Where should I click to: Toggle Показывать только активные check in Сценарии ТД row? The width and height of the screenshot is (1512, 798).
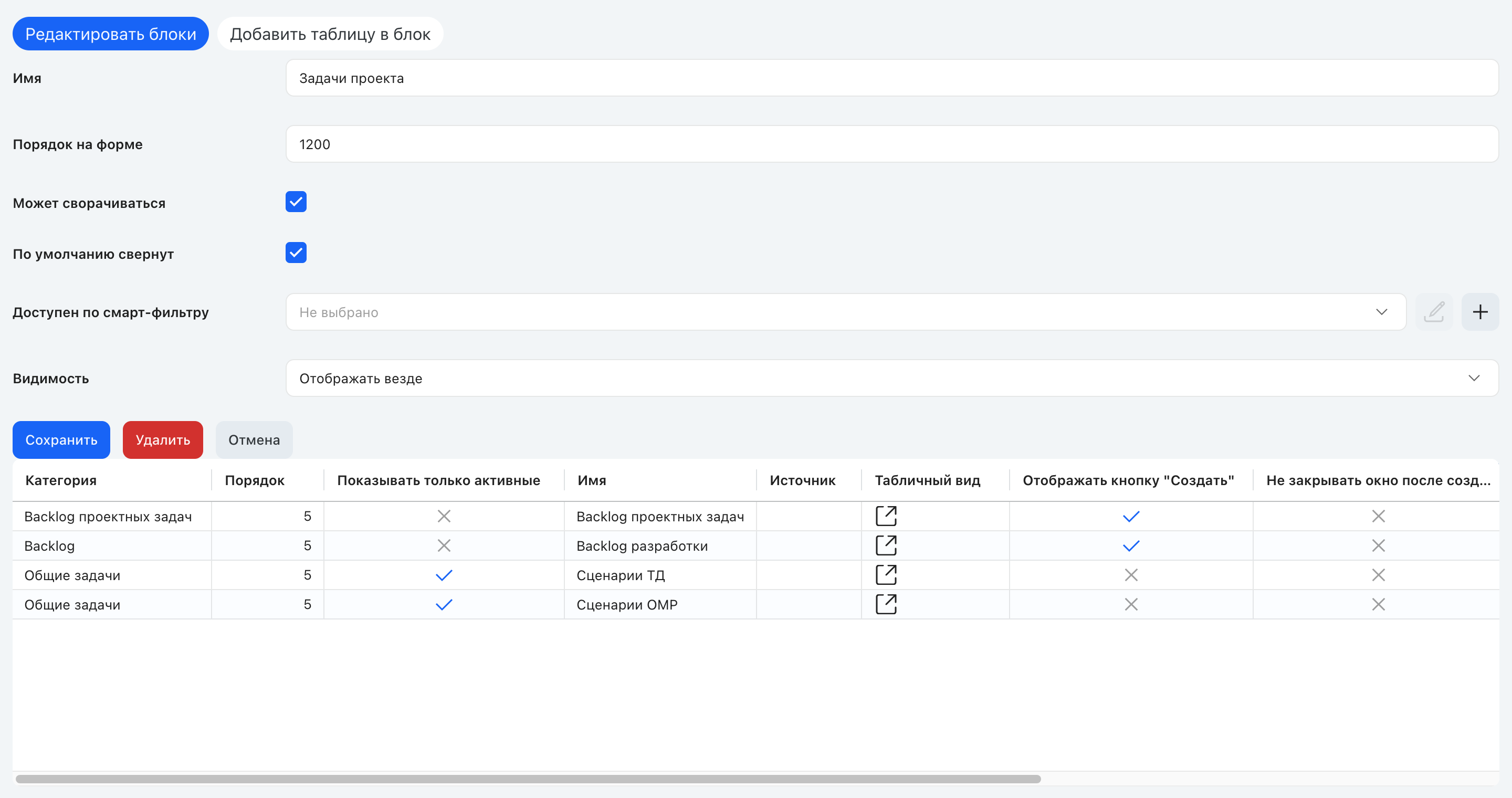[x=444, y=575]
